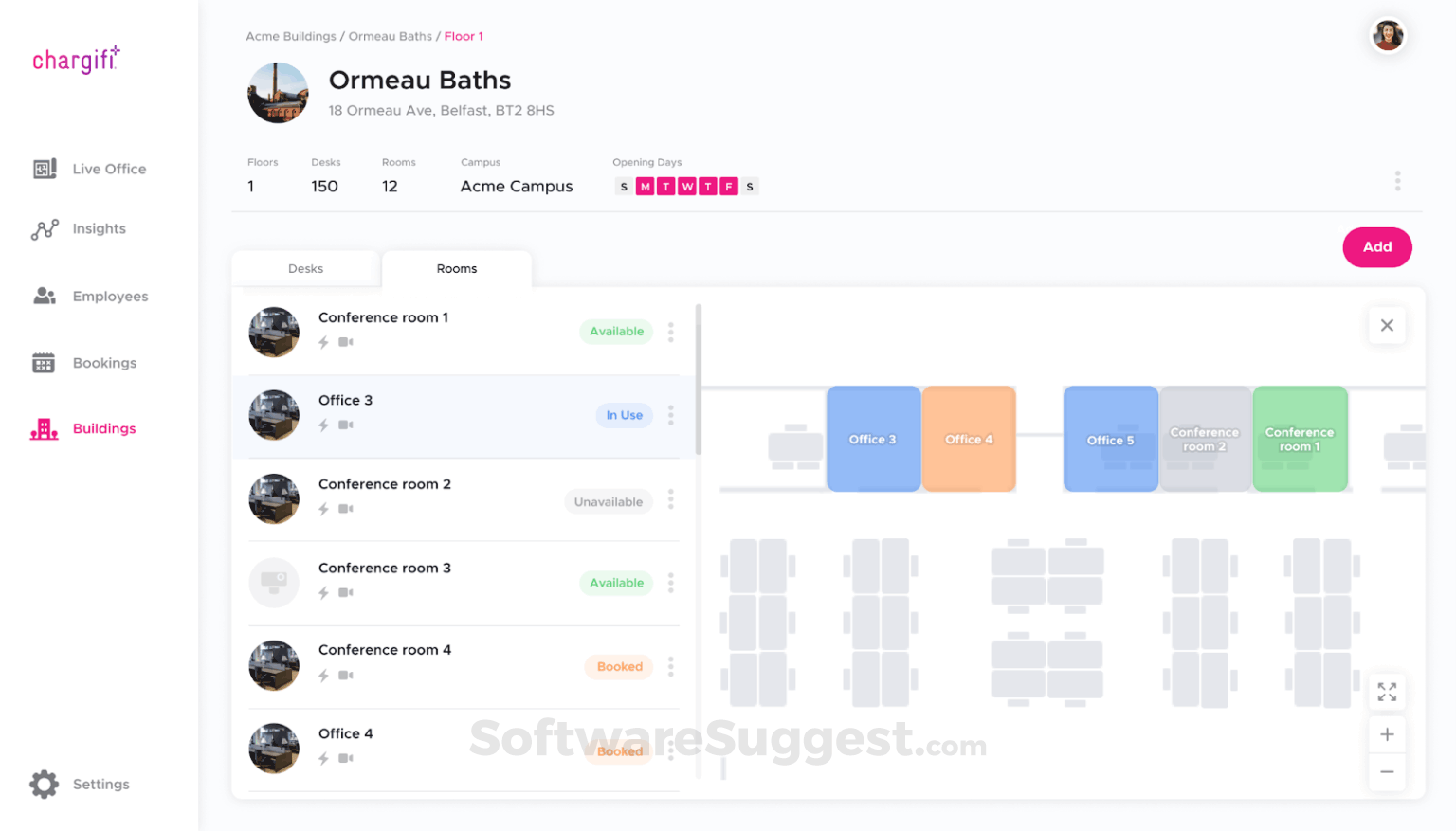Image resolution: width=1456 pixels, height=831 pixels.
Task: Toggle the first Sunday opening day
Action: [624, 187]
